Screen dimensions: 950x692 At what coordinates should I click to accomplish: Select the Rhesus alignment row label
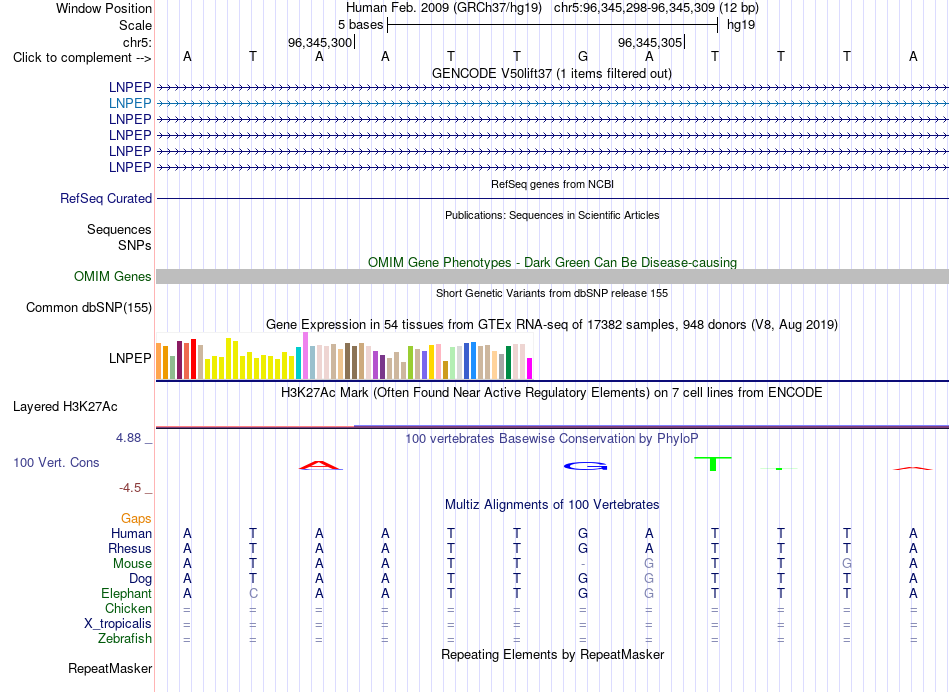click(x=130, y=548)
